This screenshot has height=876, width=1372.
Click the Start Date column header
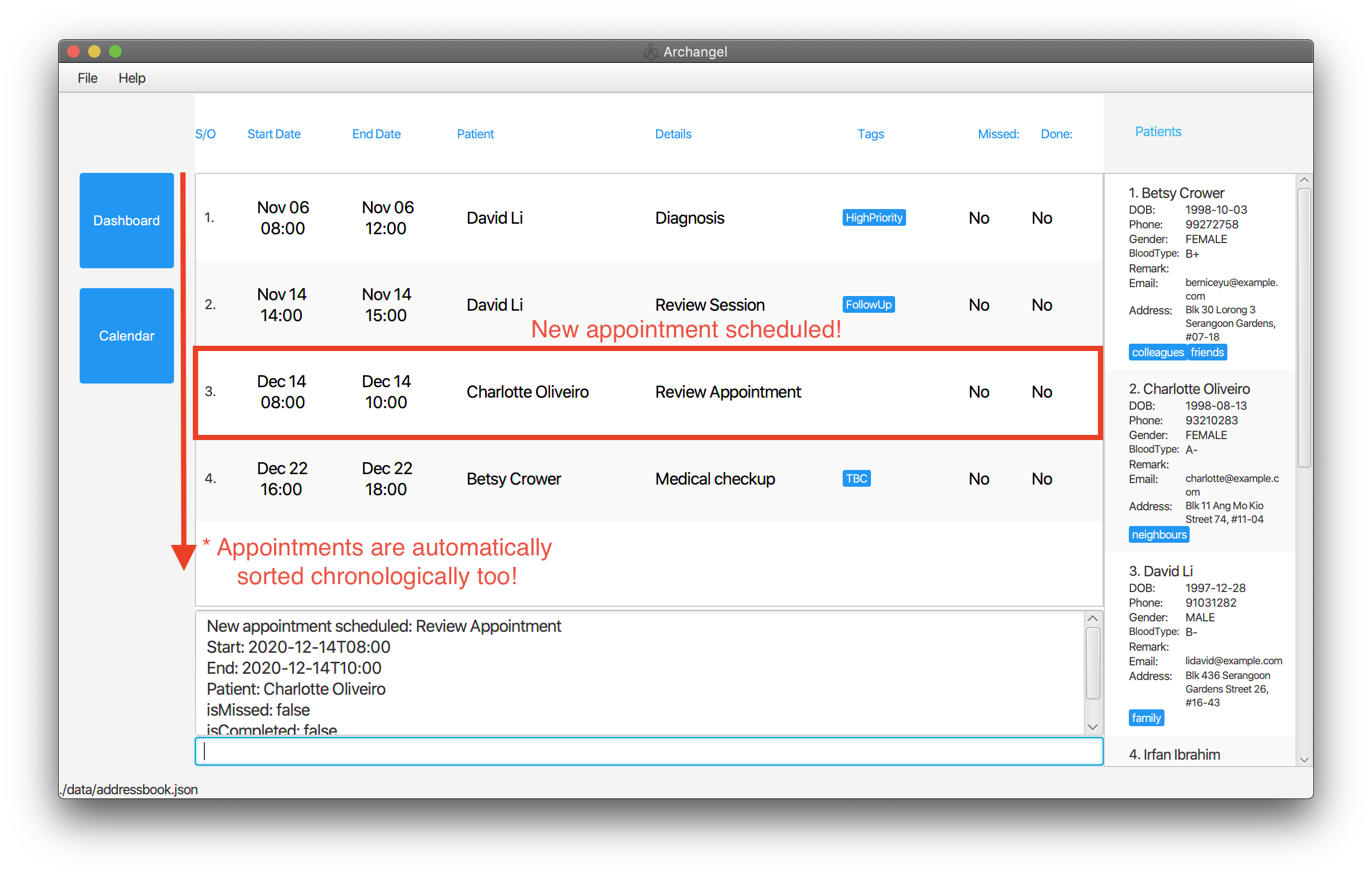click(x=274, y=134)
